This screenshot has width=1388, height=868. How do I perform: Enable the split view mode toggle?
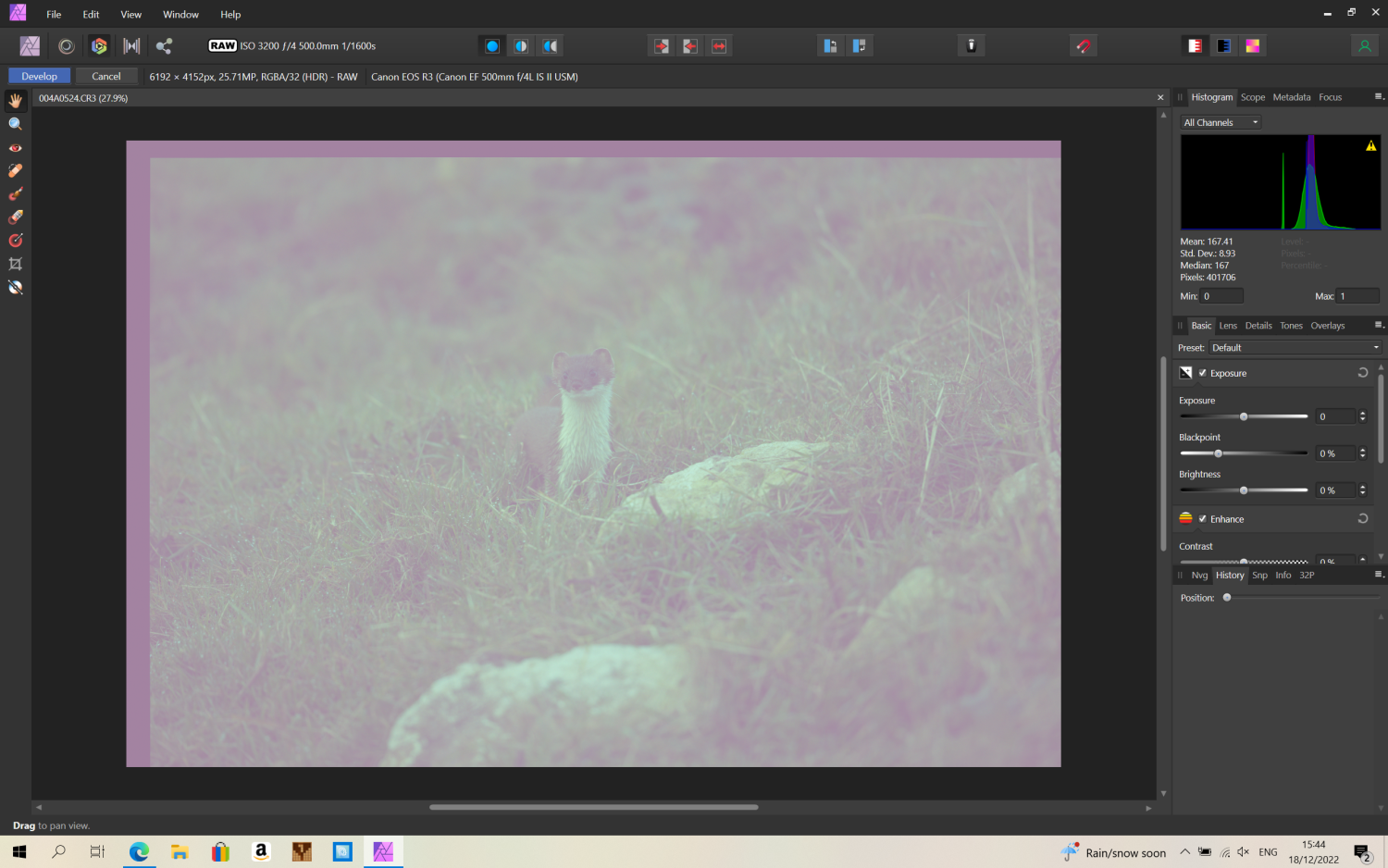point(520,44)
